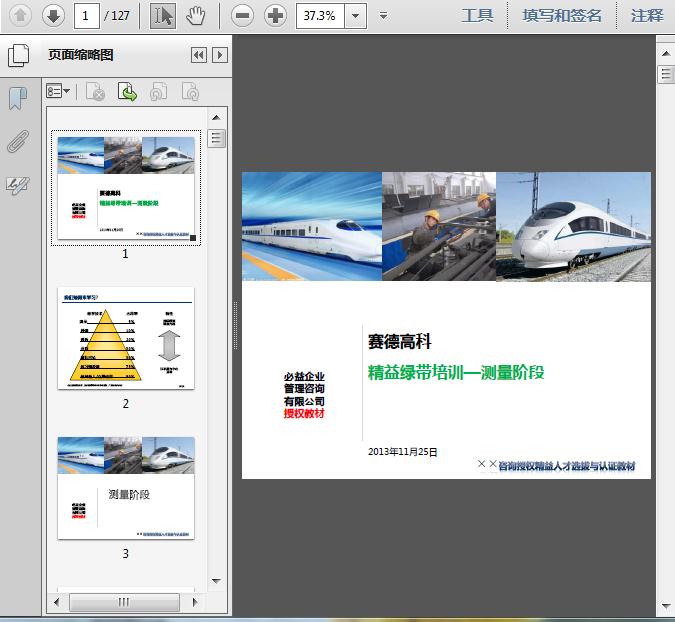Select page 1 thumbnail
The image size is (675, 622).
[126, 188]
